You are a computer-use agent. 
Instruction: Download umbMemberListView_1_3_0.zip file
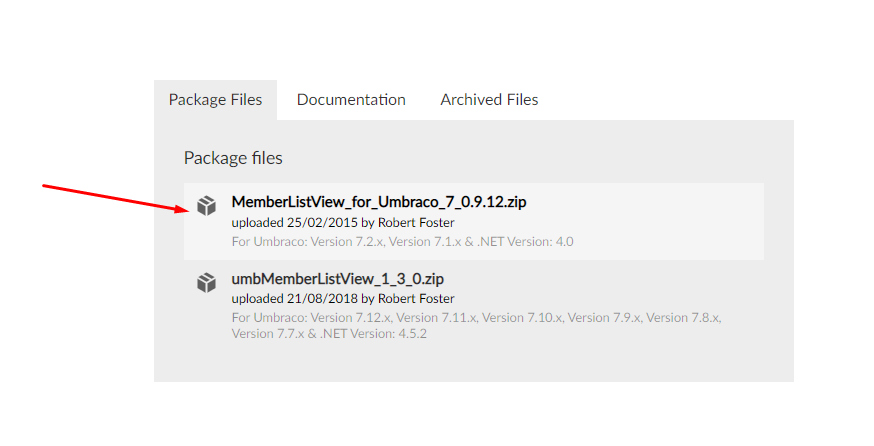(338, 279)
